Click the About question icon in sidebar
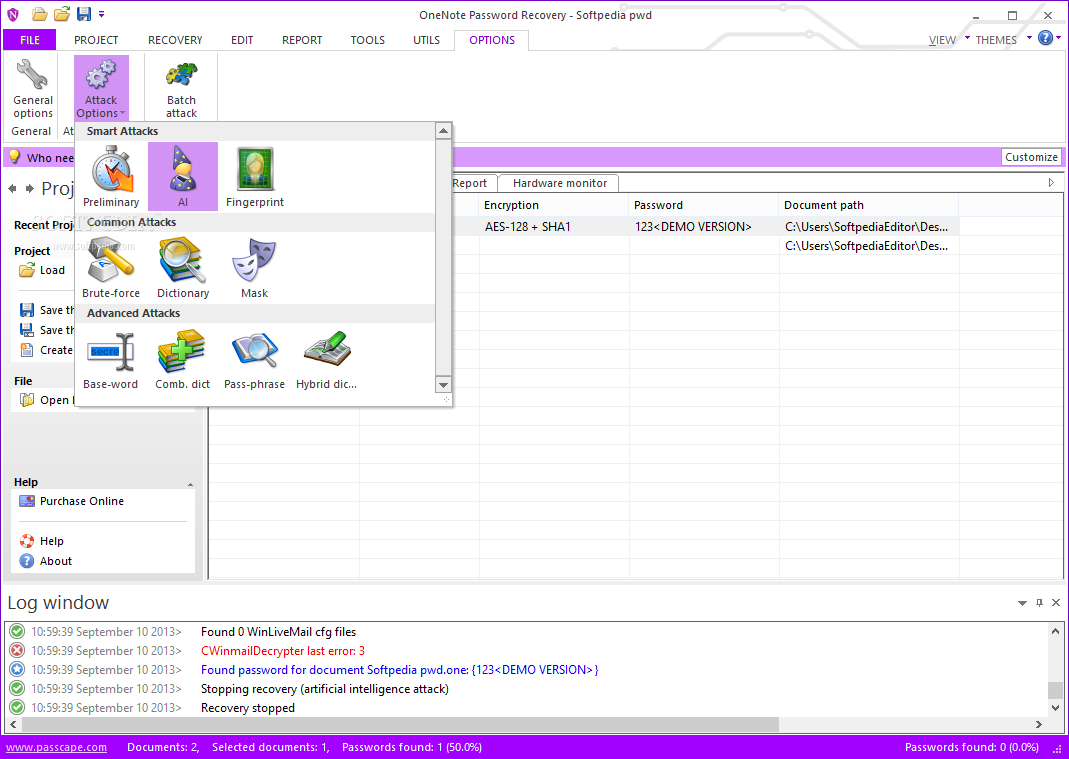Image resolution: width=1069 pixels, height=759 pixels. [x=27, y=561]
